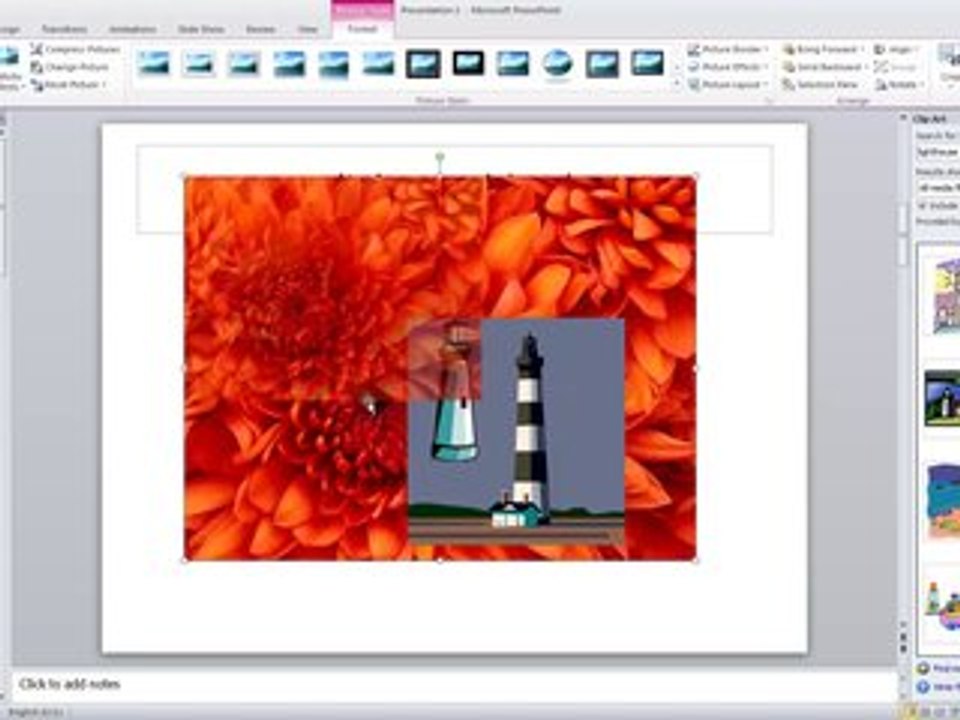The image size is (960, 720).
Task: Select the Picture Tools Format tab
Action: click(x=362, y=29)
